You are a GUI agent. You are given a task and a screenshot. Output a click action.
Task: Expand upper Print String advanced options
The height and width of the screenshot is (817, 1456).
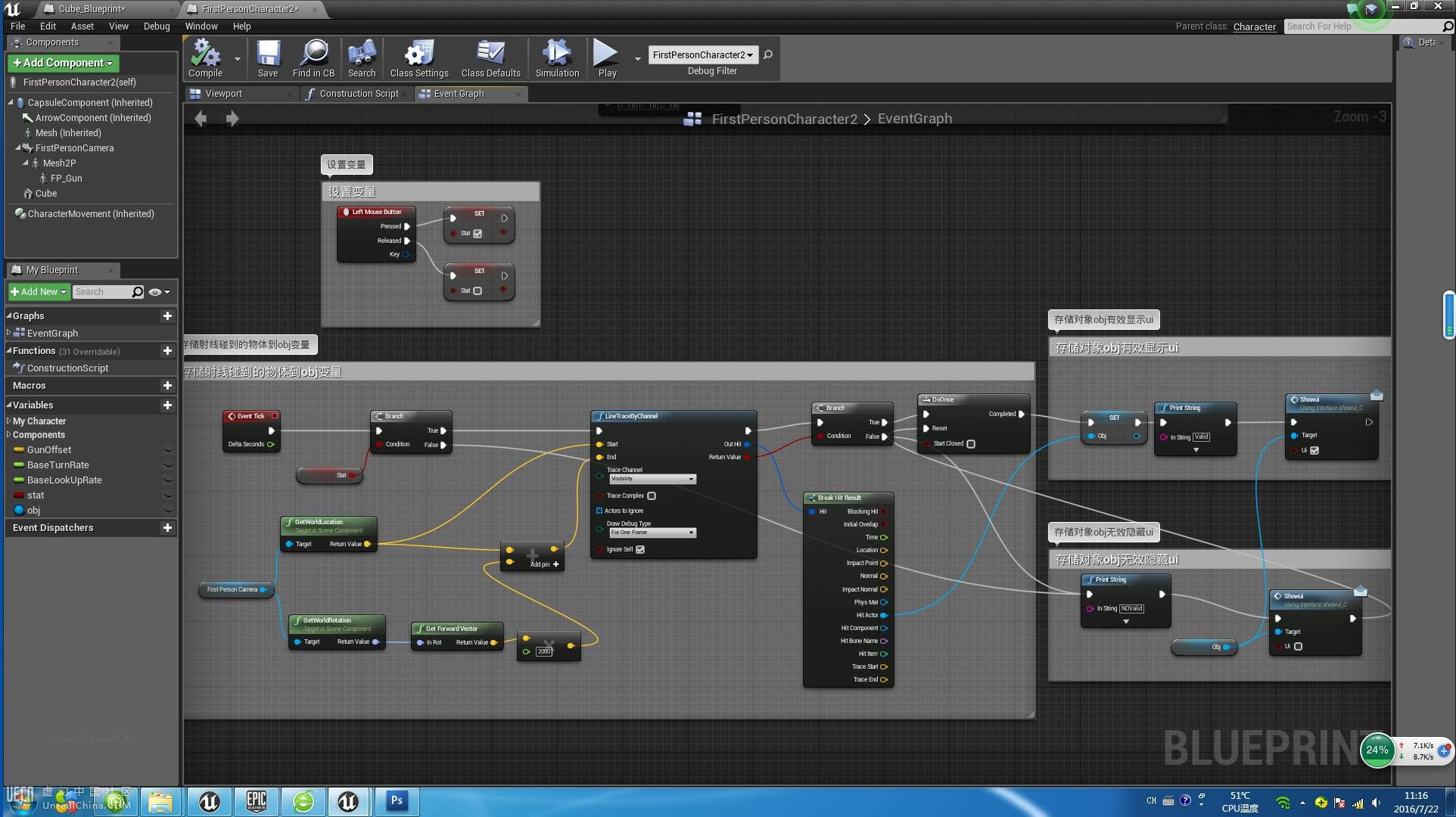point(1196,450)
